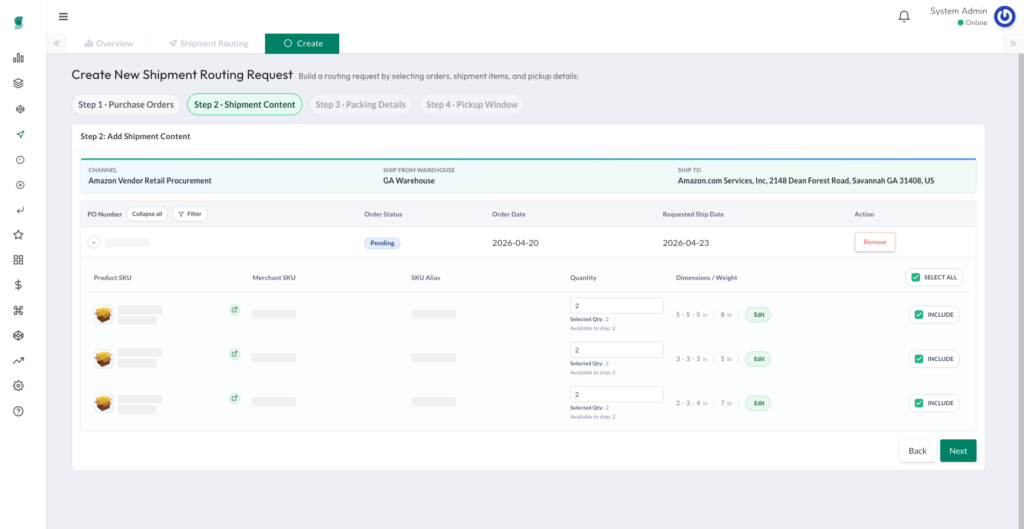Click the order date 2026-04-20
Screen dimensions: 1024x529
click(515, 243)
